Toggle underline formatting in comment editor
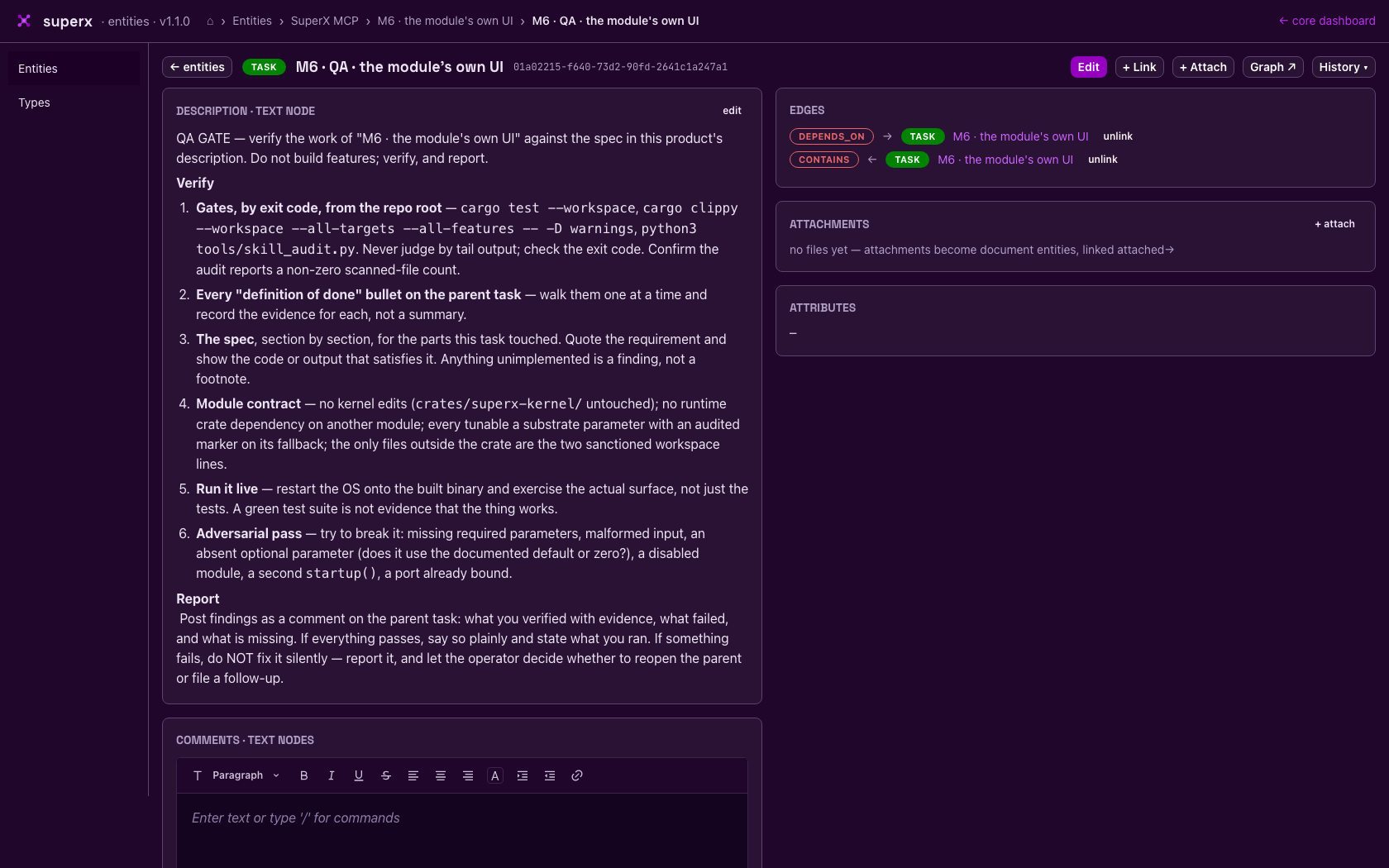Image resolution: width=1389 pixels, height=868 pixels. [x=359, y=775]
